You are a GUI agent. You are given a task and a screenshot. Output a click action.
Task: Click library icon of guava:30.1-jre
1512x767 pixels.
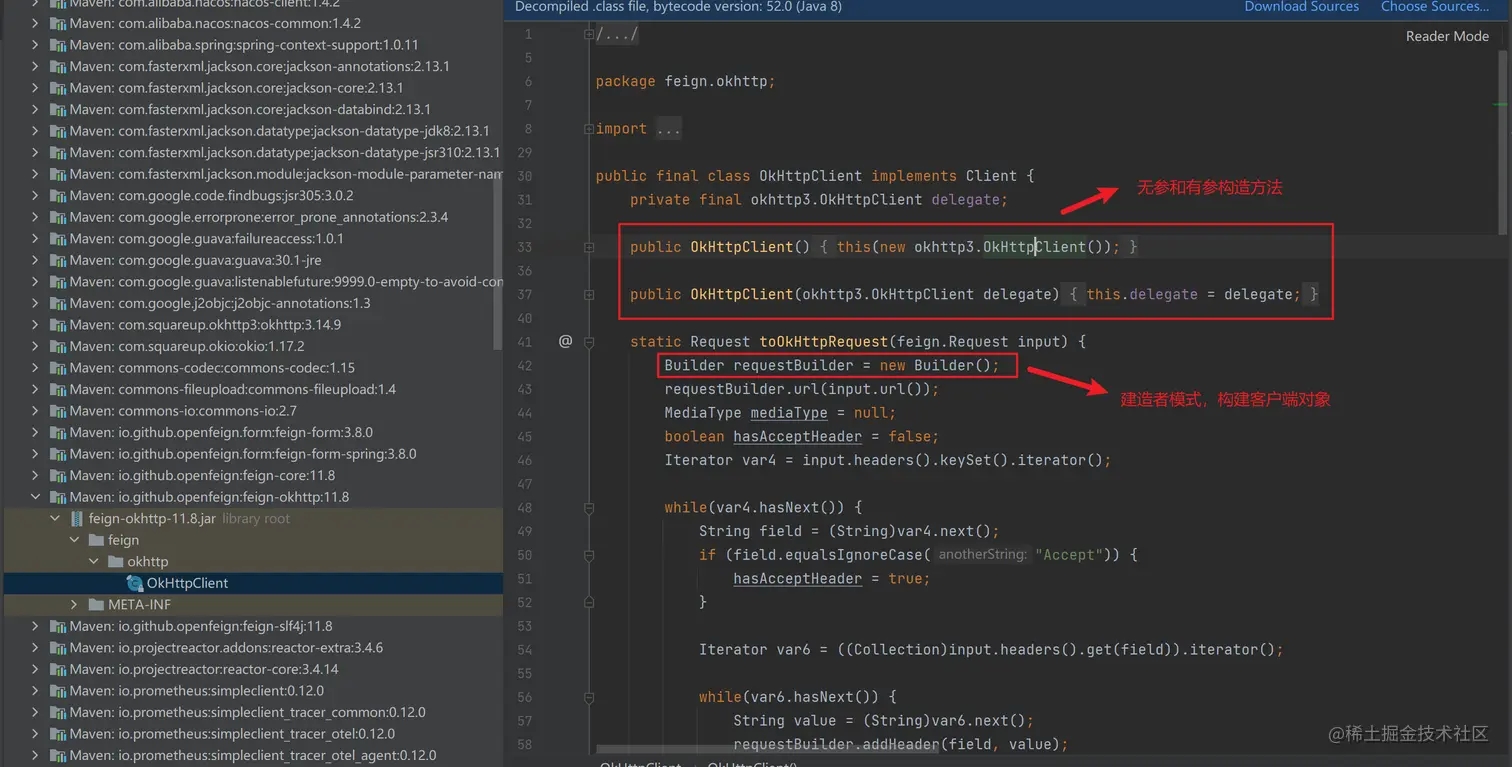tap(57, 260)
